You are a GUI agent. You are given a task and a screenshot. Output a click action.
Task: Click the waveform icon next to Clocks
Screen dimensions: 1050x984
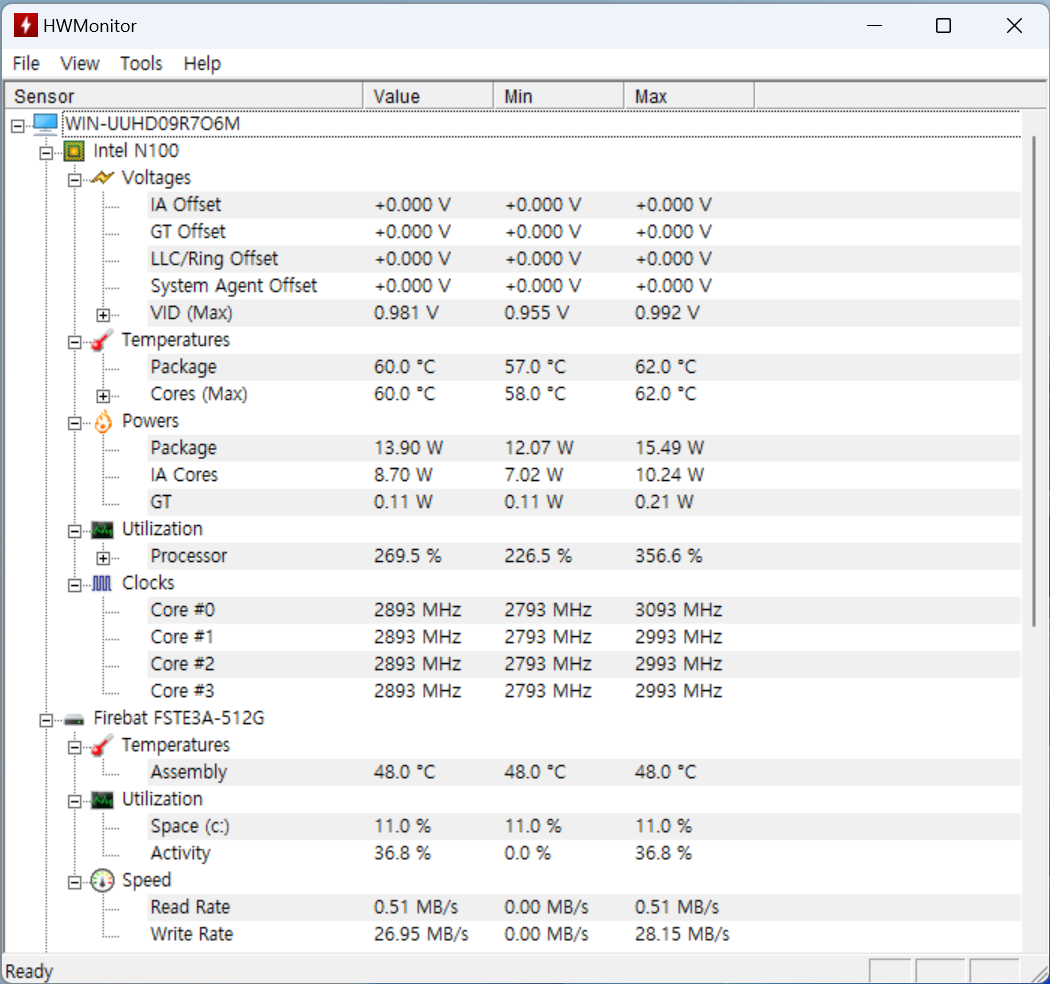(x=102, y=583)
